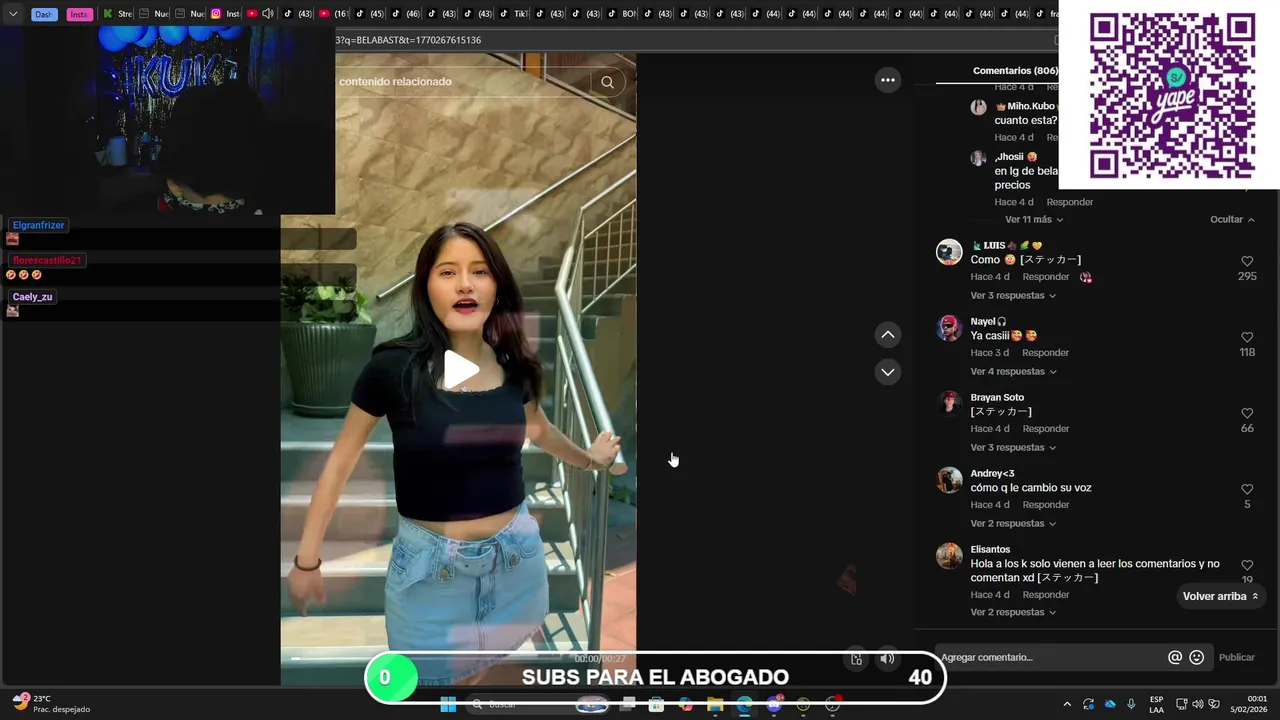
Task: Expand Ver 11 más replies
Action: 1034,220
